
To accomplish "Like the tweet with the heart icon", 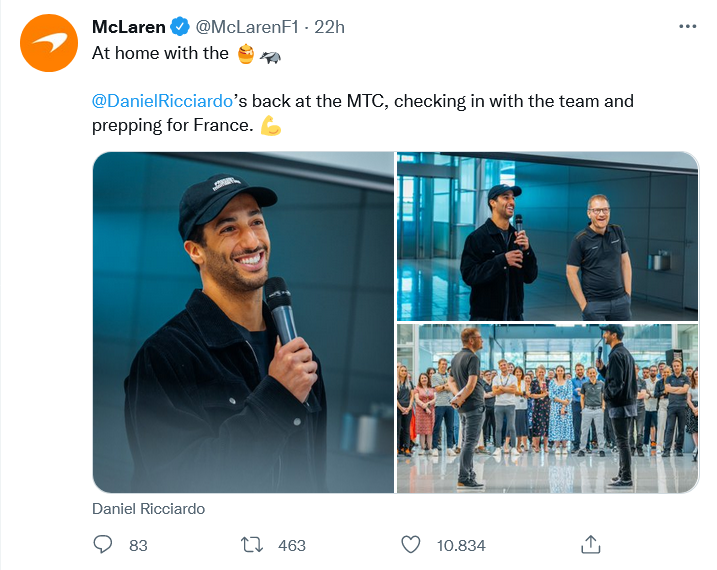I will coord(410,544).
